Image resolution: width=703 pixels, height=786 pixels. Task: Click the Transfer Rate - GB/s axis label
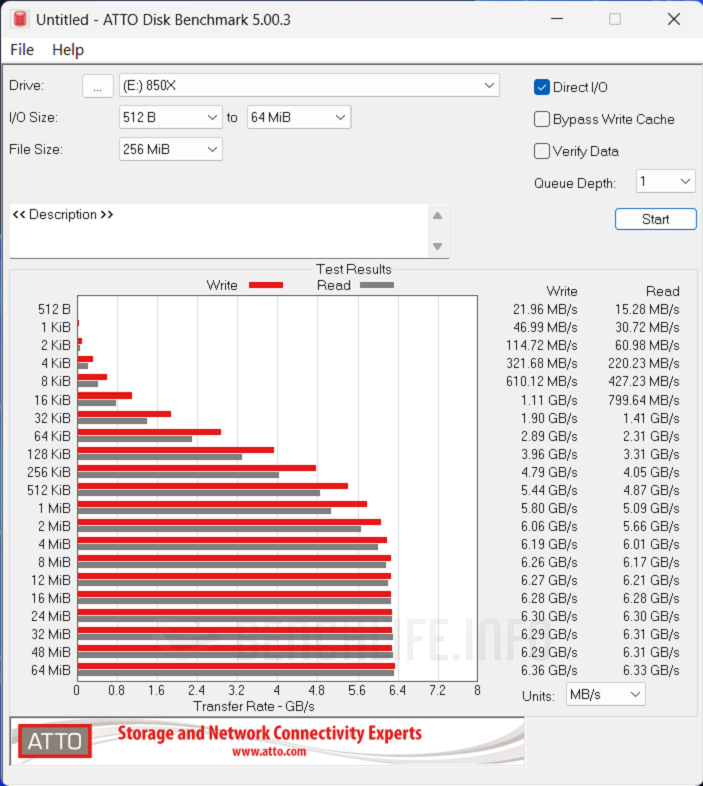point(254,706)
